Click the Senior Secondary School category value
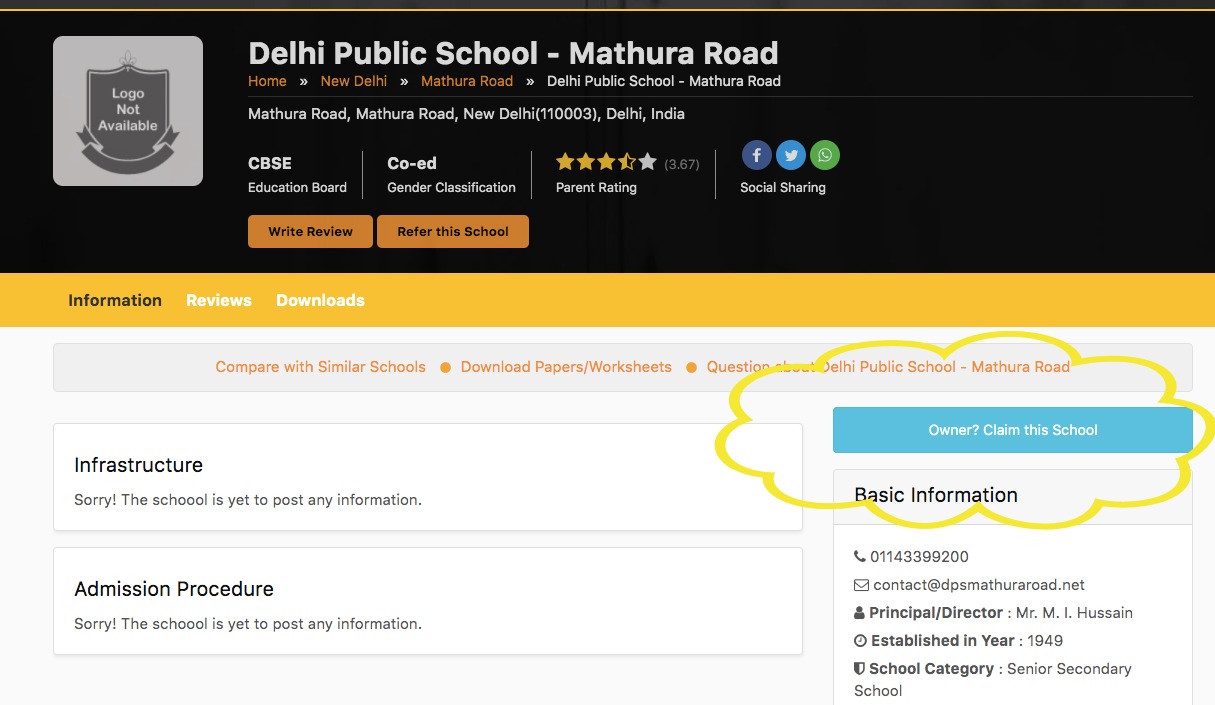Viewport: 1215px width, 705px height. [993, 679]
